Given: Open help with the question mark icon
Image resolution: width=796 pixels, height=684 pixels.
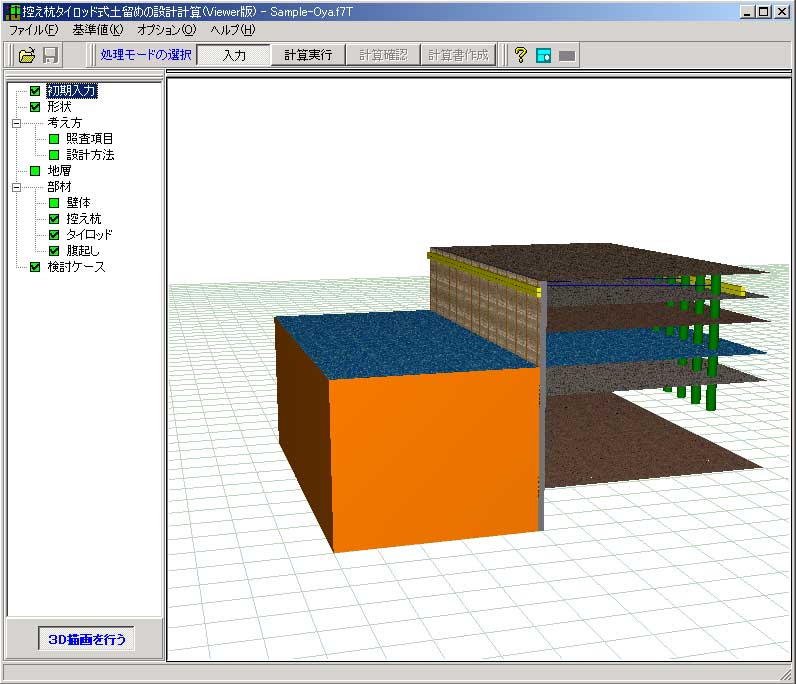Looking at the screenshot, I should tap(520, 55).
